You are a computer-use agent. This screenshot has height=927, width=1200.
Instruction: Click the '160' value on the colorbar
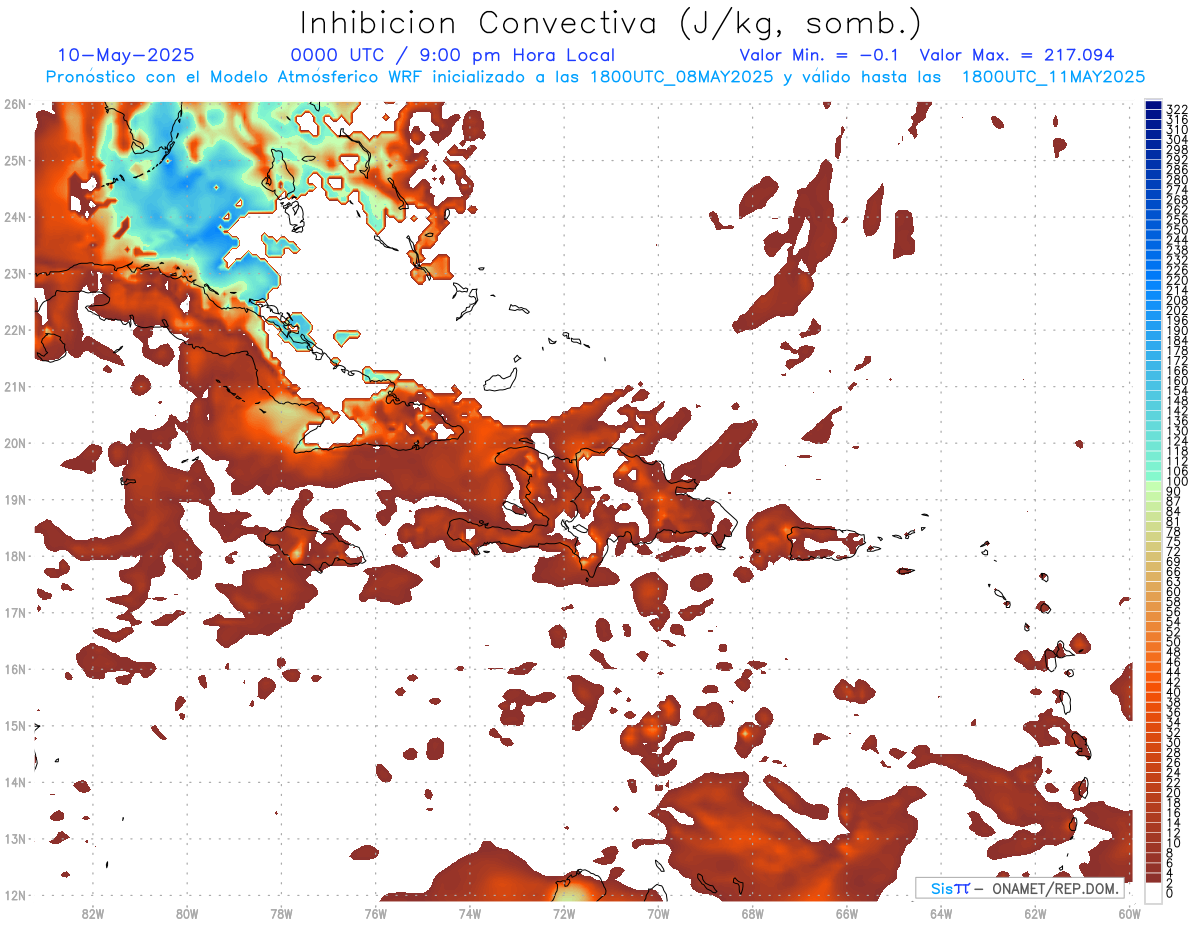1176,381
